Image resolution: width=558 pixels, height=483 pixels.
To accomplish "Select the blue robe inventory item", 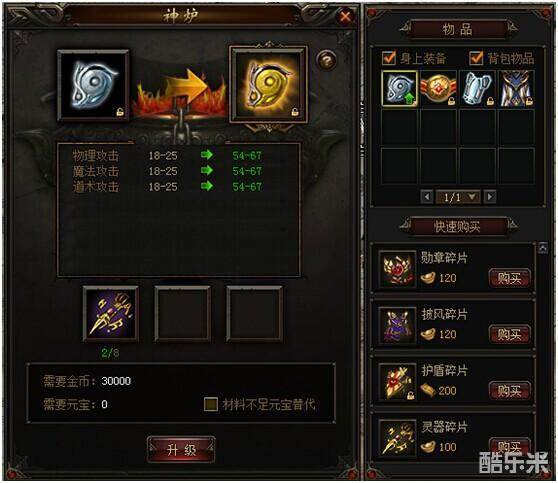I will tap(516, 88).
